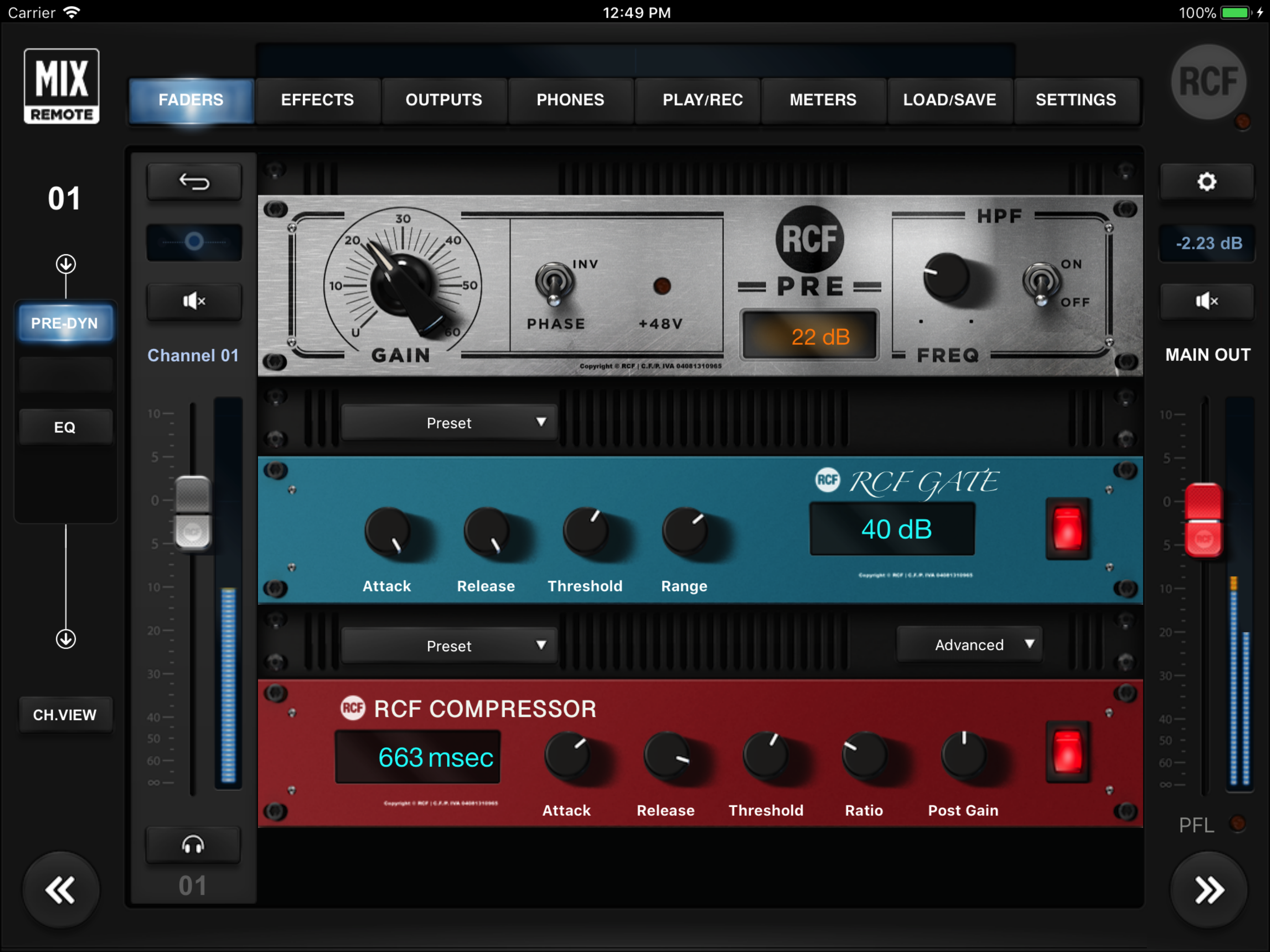The image size is (1270, 952).
Task: Click the Compressor Post Gain knob
Action: 964,755
